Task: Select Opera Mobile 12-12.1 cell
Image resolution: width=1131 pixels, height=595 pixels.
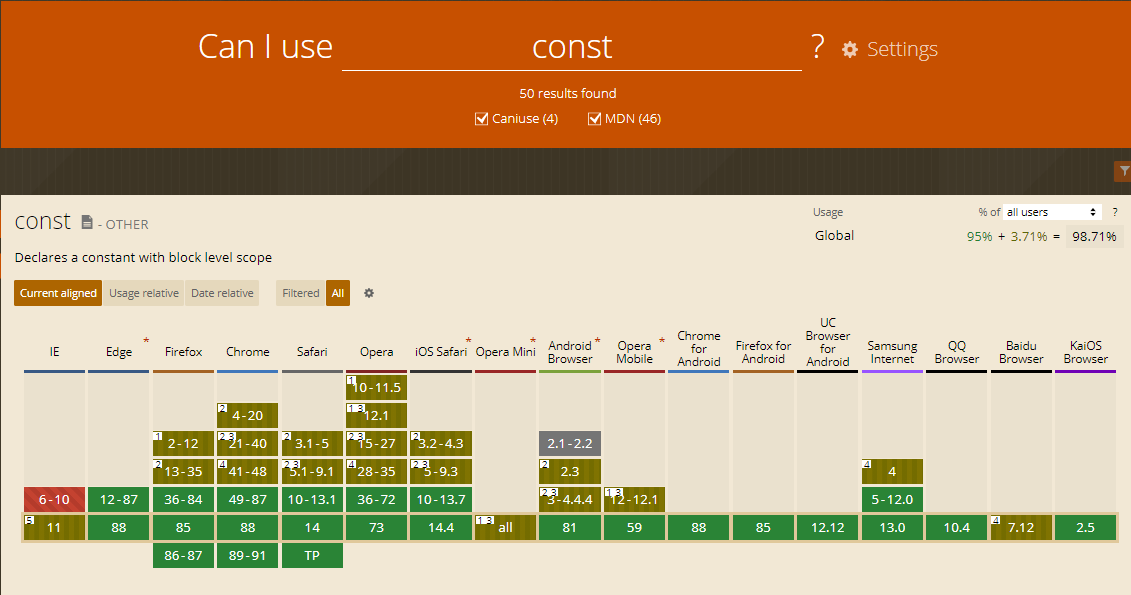Action: 635,500
